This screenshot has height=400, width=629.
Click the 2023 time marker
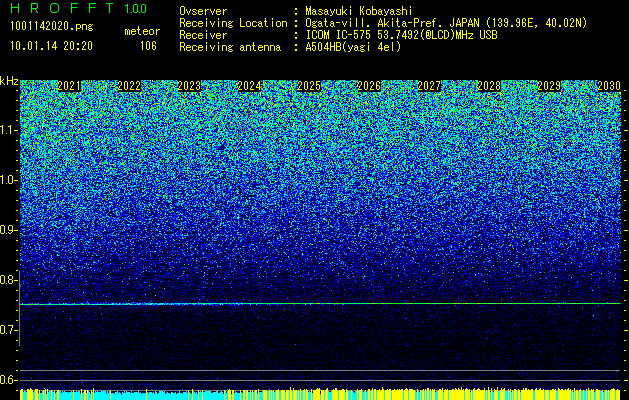click(x=189, y=86)
